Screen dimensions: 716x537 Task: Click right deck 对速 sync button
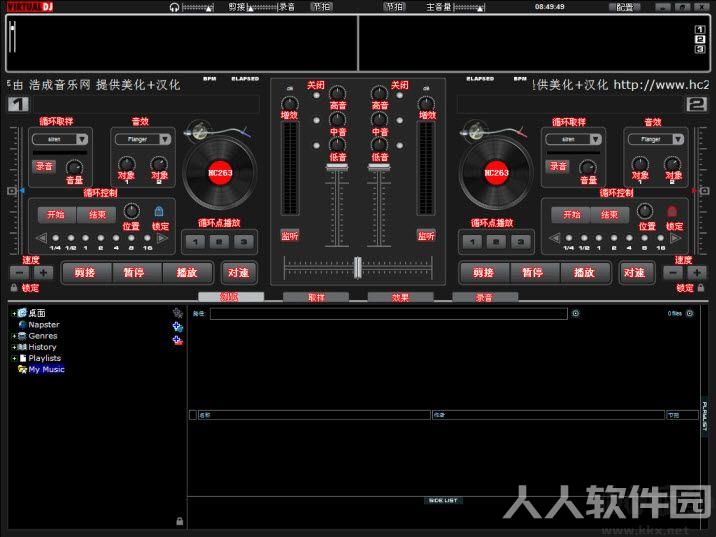[635, 273]
